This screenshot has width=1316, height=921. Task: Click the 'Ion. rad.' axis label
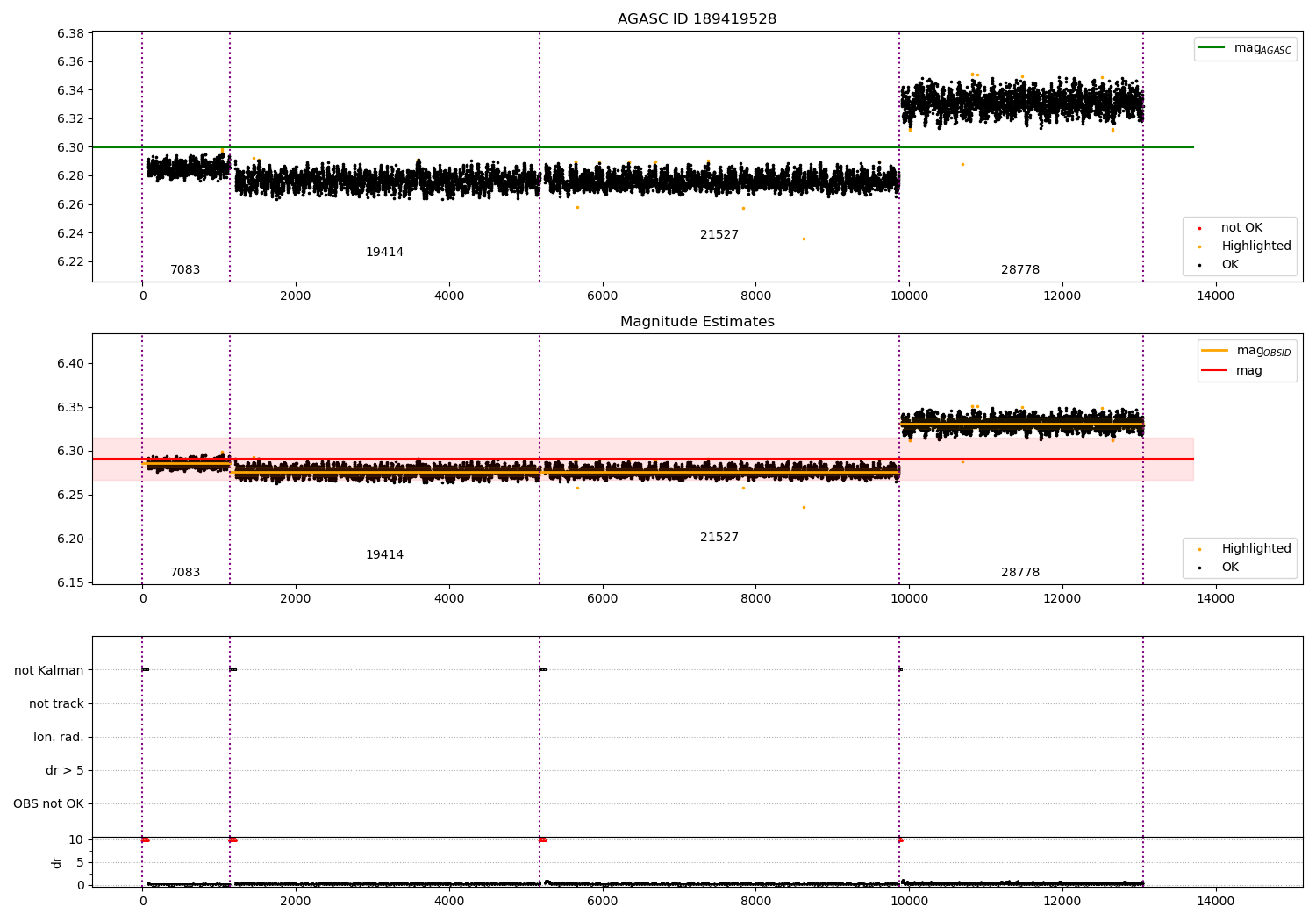[x=59, y=738]
